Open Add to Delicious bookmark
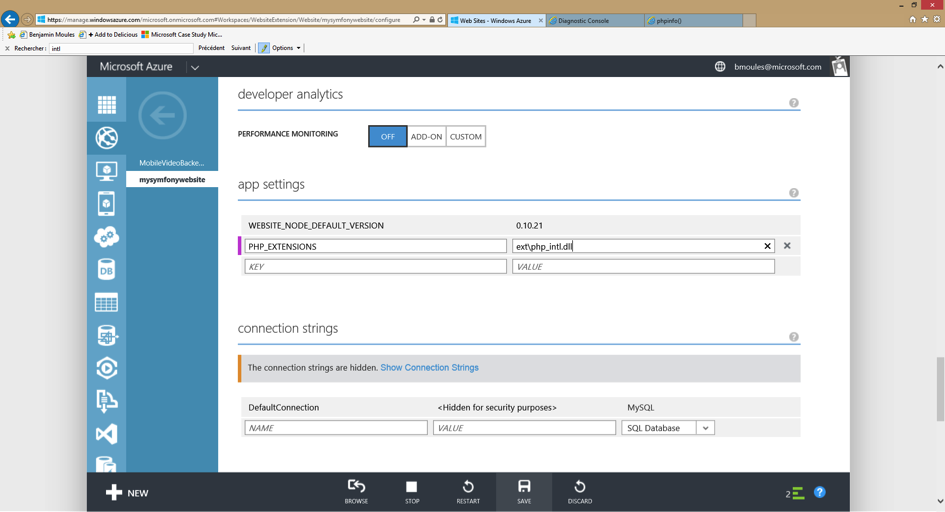 [x=108, y=34]
